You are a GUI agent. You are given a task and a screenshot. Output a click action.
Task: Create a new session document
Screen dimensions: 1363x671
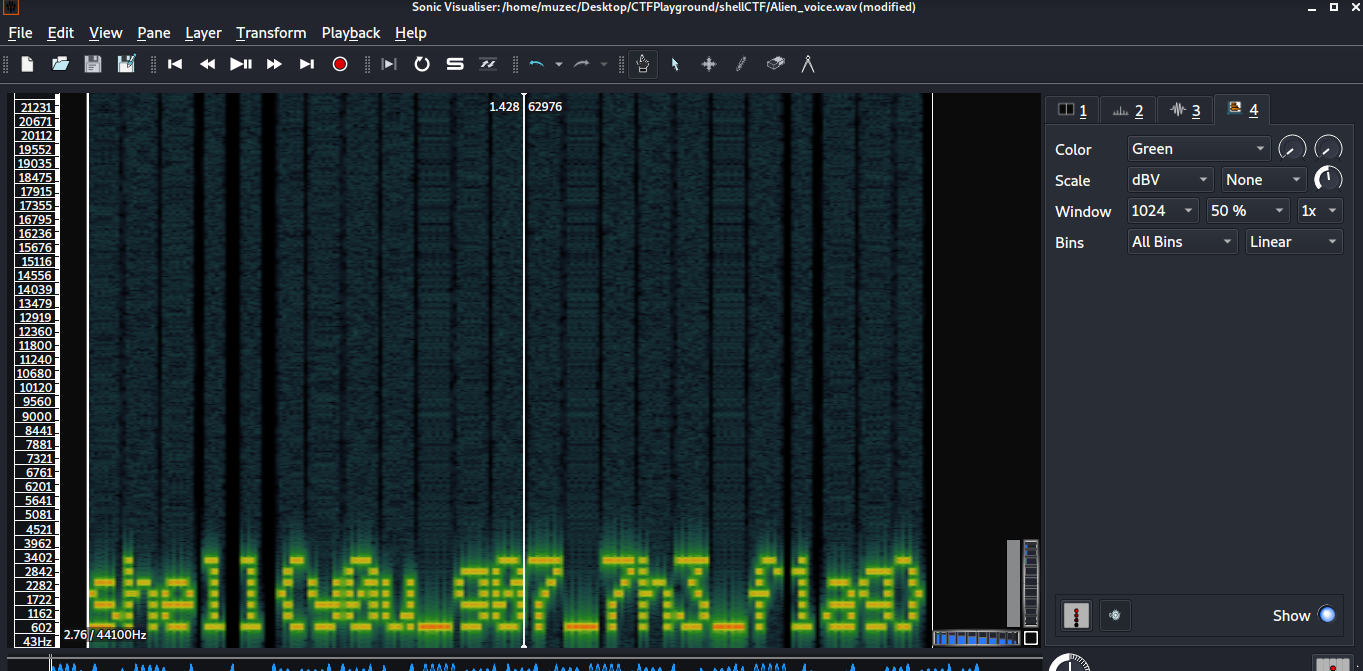point(27,64)
